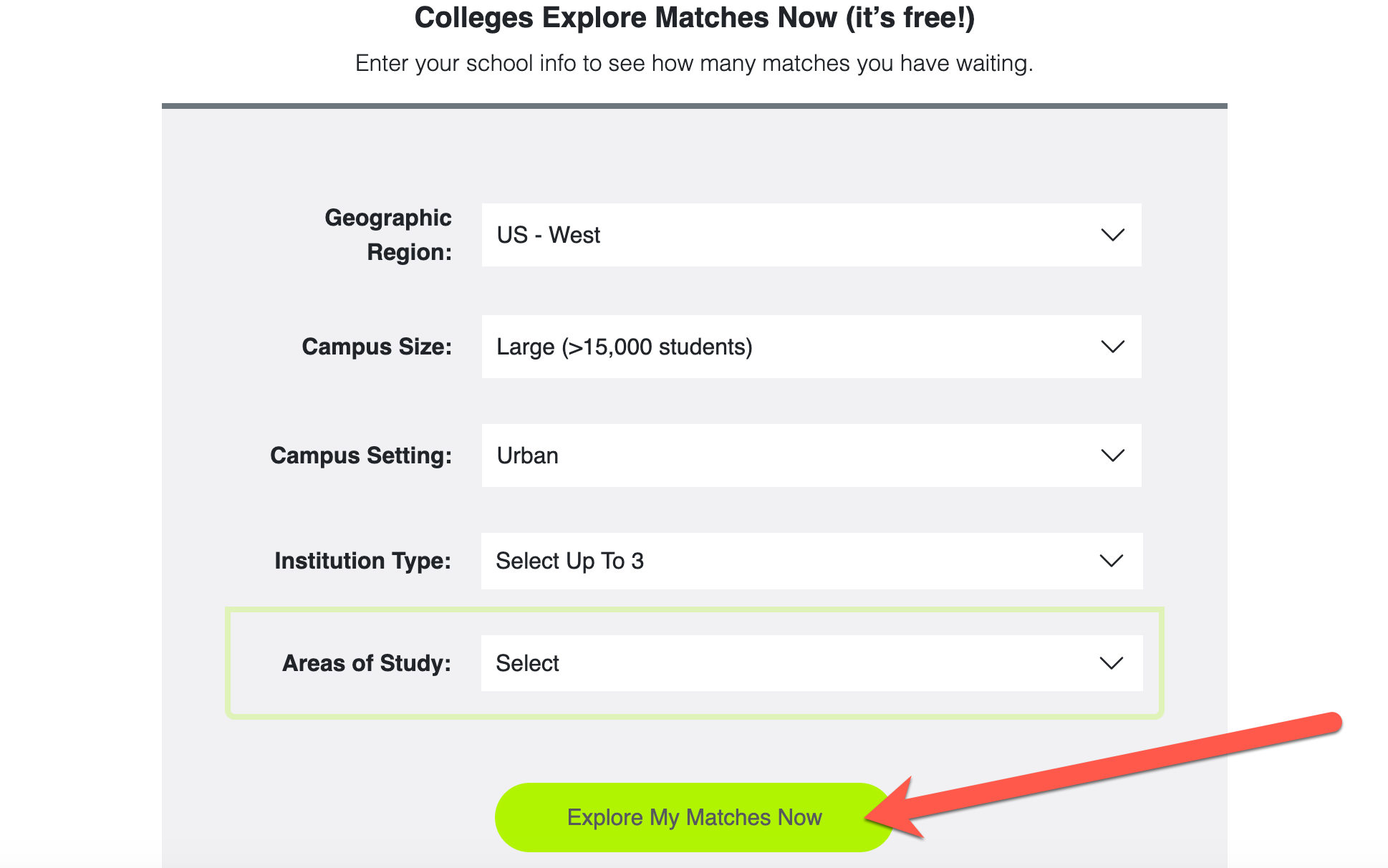Open the Large (>15,000 students) dropdown
The width and height of the screenshot is (1388, 868).
coord(788,347)
